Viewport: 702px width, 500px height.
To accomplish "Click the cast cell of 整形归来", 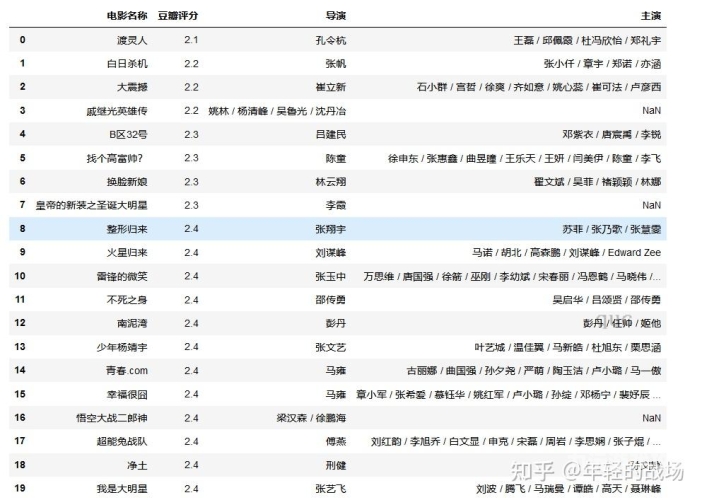I will (612, 229).
